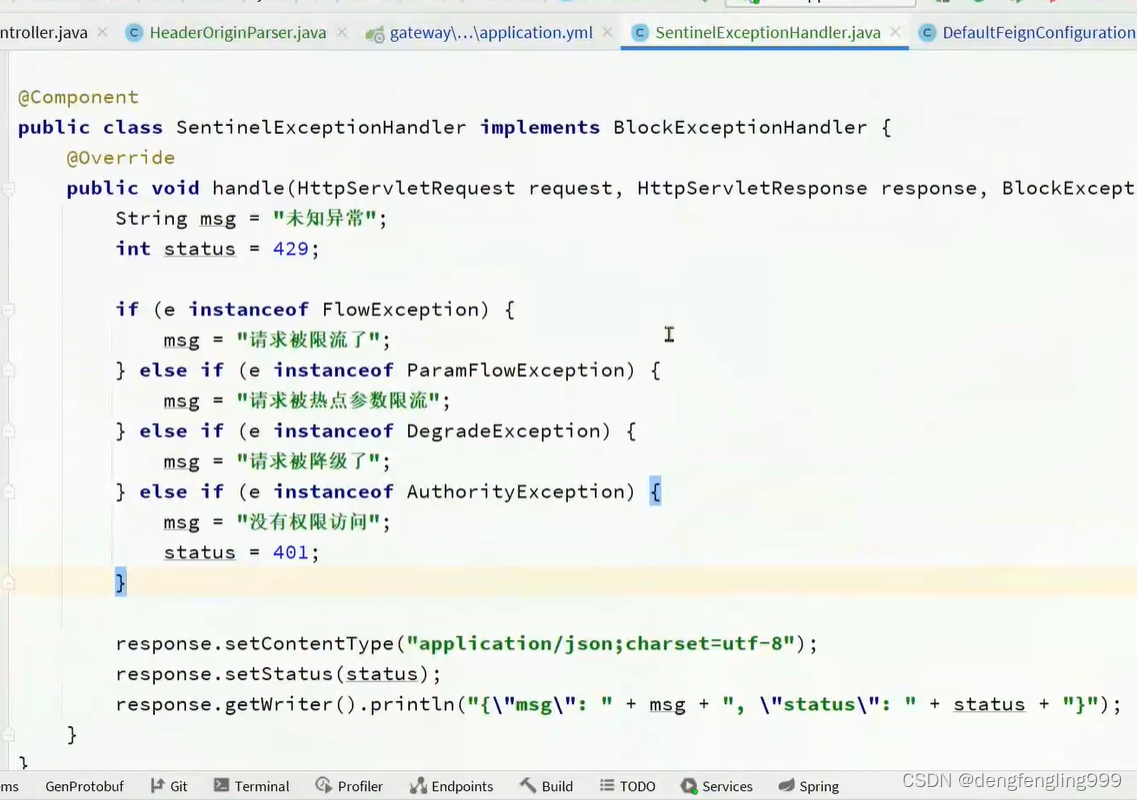Click the @Component annotation
Image resolution: width=1137 pixels, height=800 pixels.
[x=78, y=97]
